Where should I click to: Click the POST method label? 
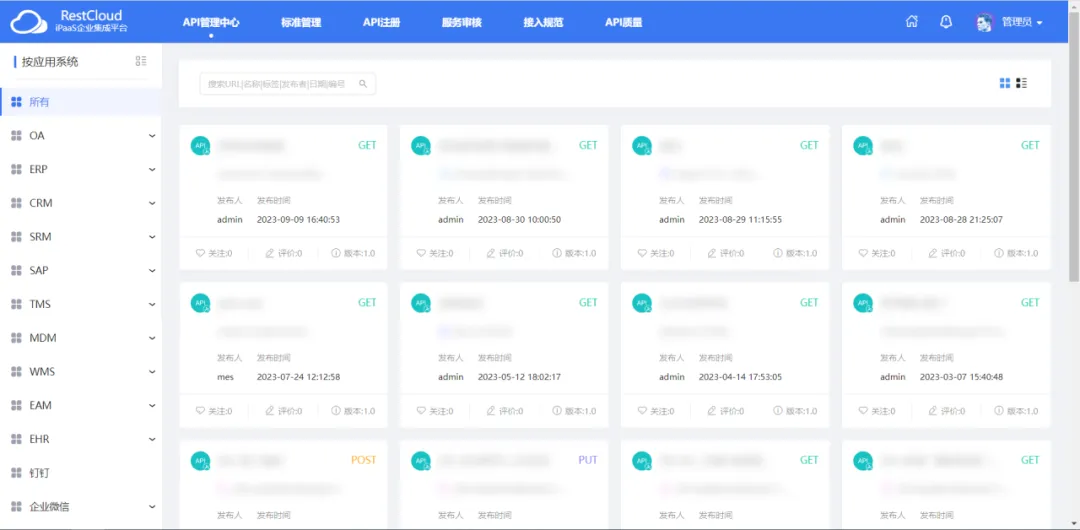(364, 460)
